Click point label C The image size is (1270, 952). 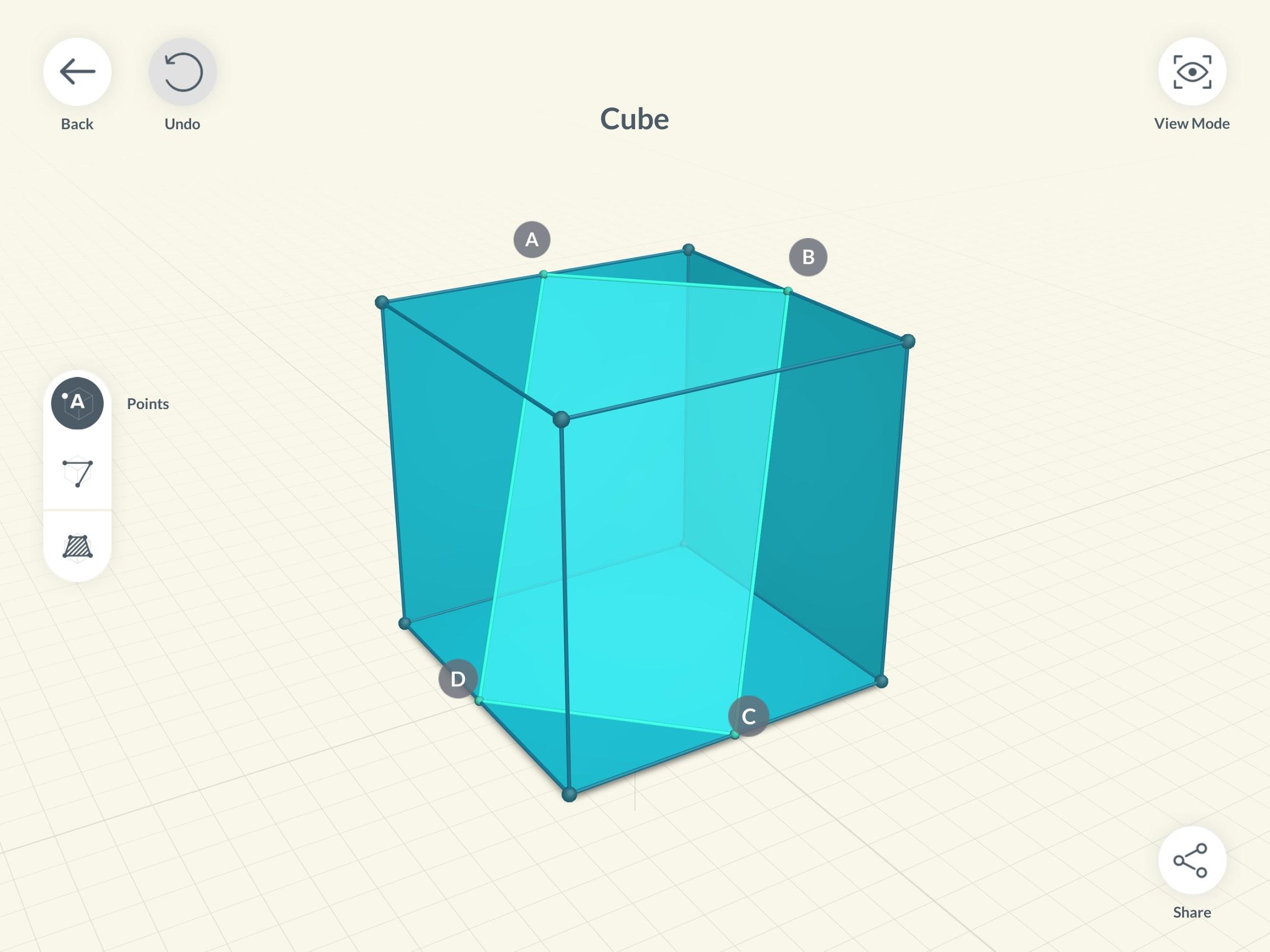[x=748, y=716]
